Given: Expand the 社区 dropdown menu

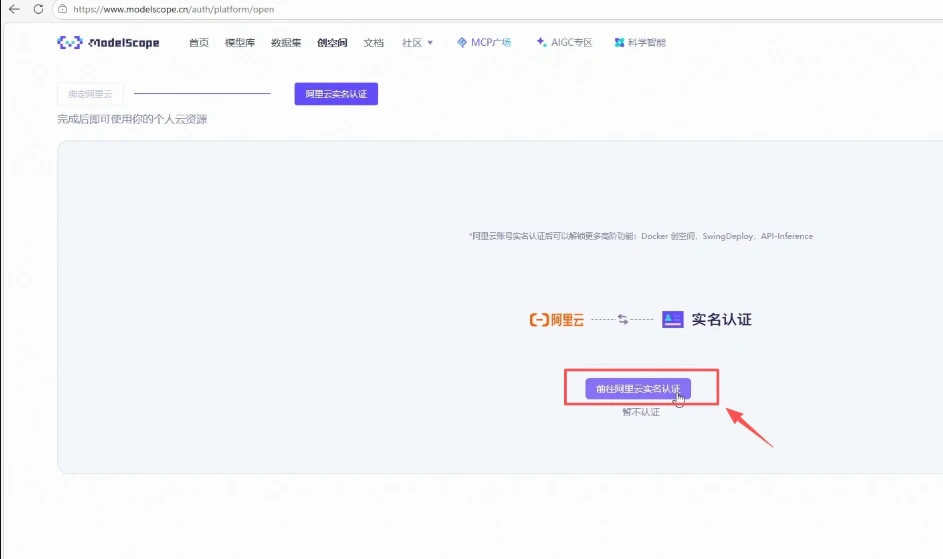Looking at the screenshot, I should pyautogui.click(x=417, y=43).
